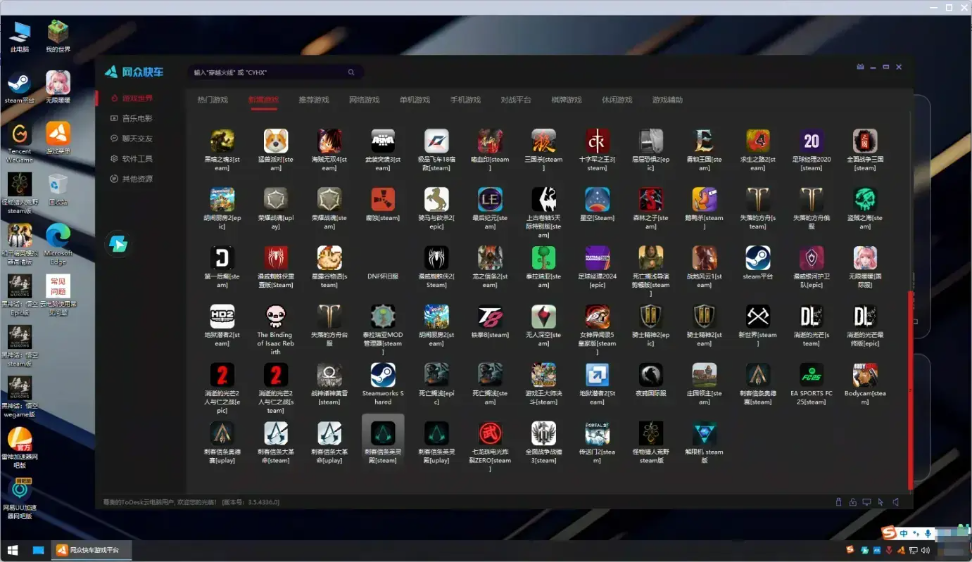Switch to the 手机游戏 tab
Image resolution: width=972 pixels, height=562 pixels.
point(465,100)
